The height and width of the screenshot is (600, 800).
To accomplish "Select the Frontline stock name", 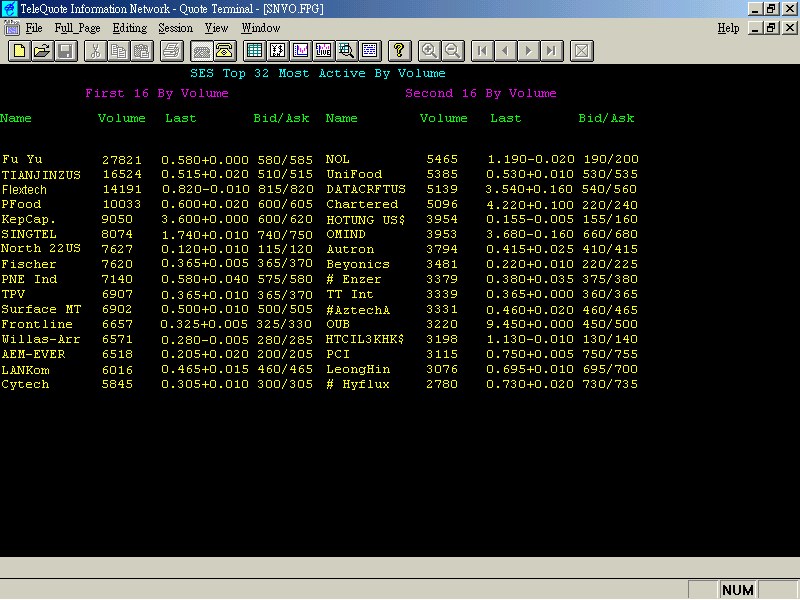I will (x=37, y=324).
